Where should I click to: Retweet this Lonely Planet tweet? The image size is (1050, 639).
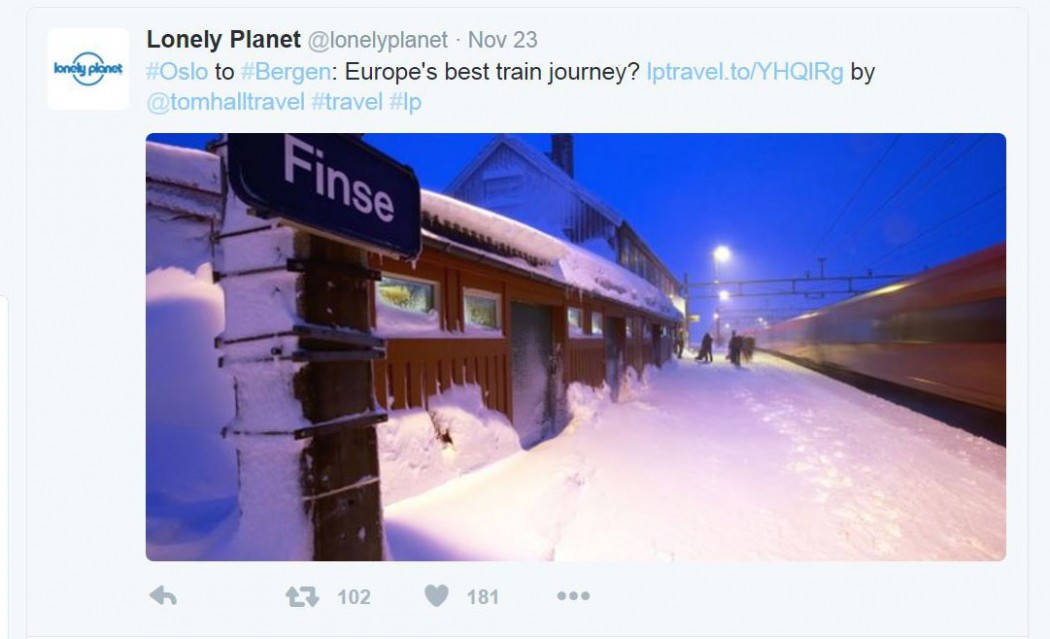tap(302, 596)
